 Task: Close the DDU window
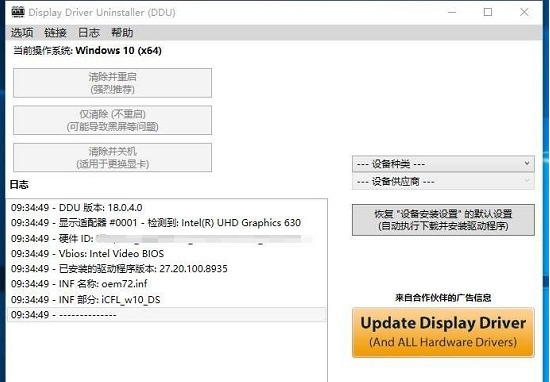coord(524,12)
